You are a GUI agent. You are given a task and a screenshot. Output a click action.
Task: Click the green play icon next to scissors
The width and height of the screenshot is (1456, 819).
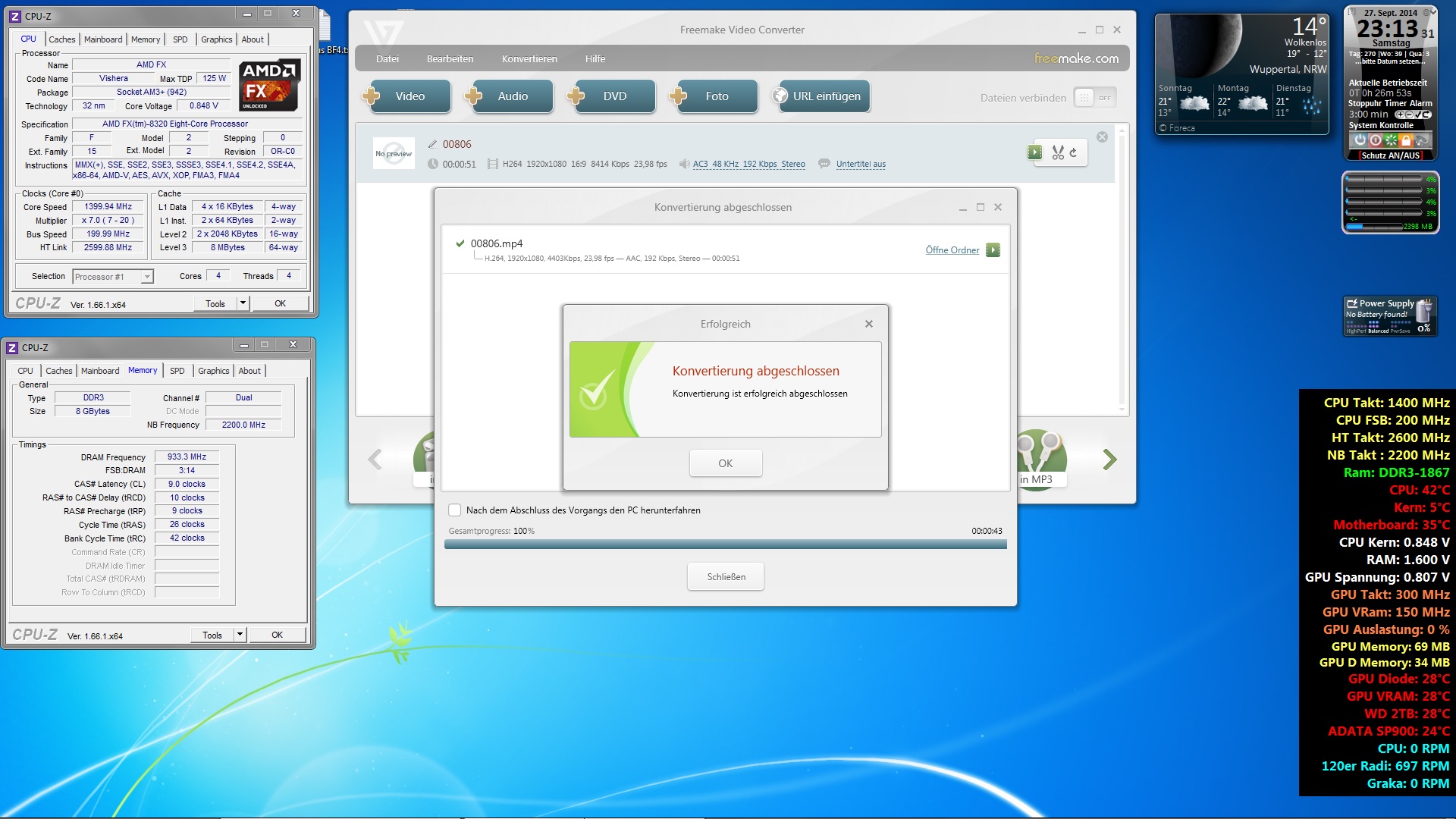click(1034, 152)
